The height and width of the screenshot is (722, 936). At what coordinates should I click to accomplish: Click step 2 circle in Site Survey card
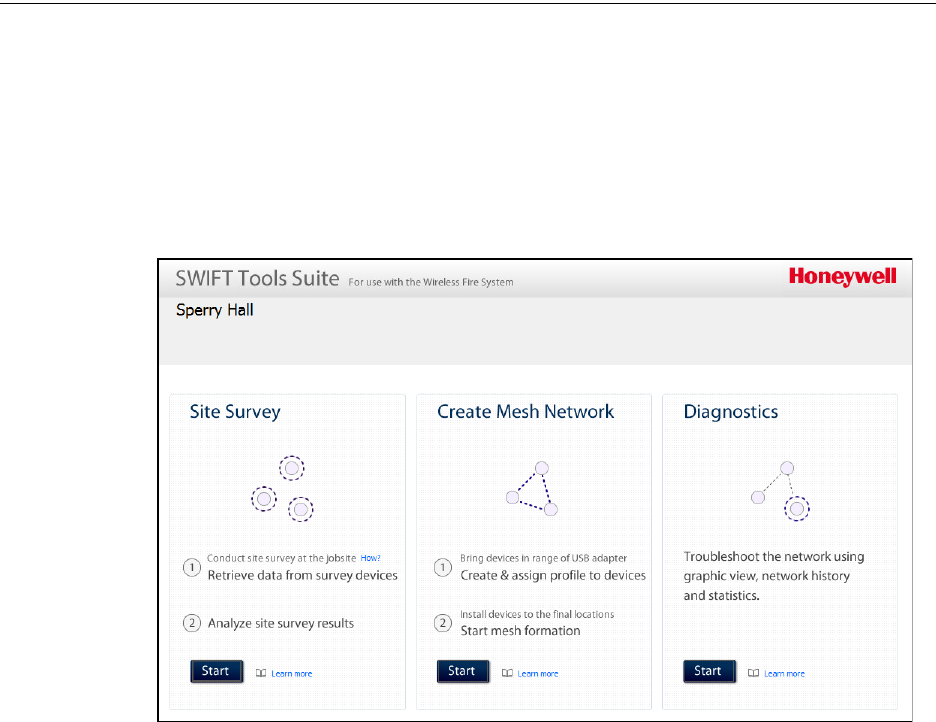[x=192, y=624]
